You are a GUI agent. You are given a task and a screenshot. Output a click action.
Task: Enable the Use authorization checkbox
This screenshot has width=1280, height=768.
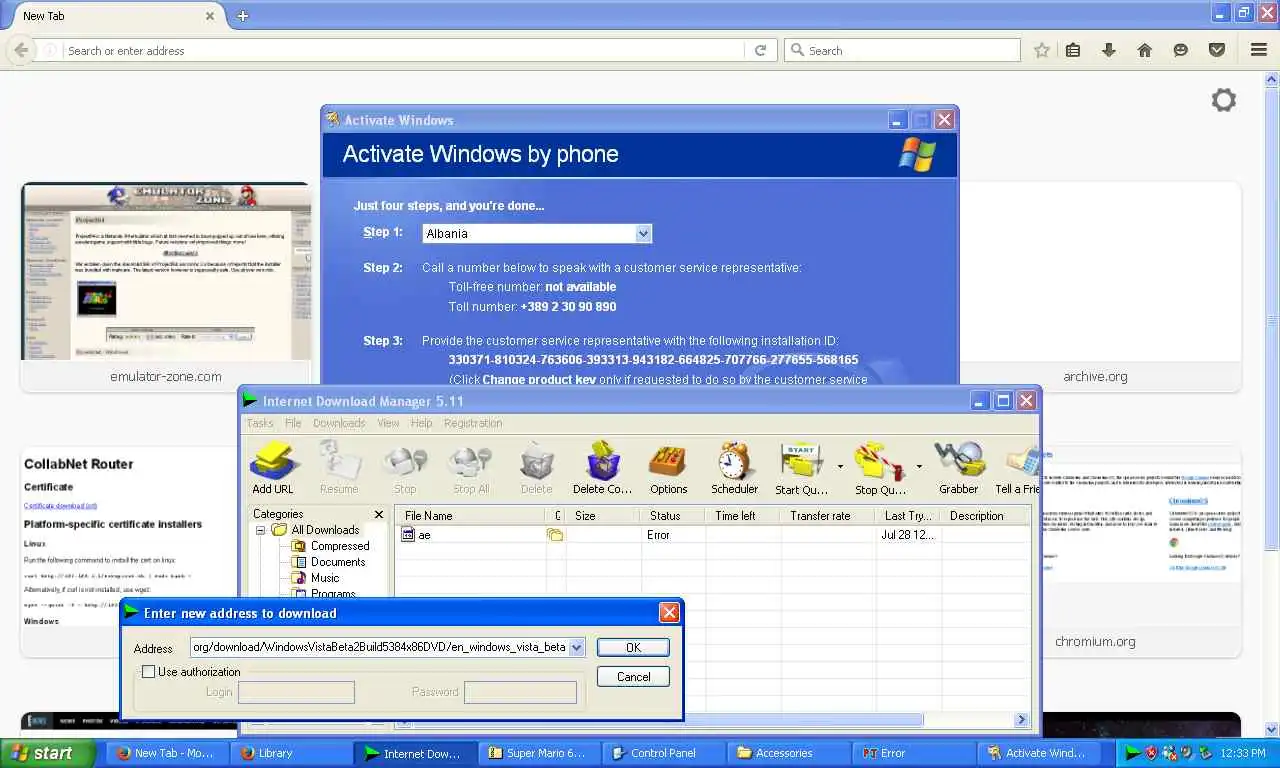coord(149,672)
